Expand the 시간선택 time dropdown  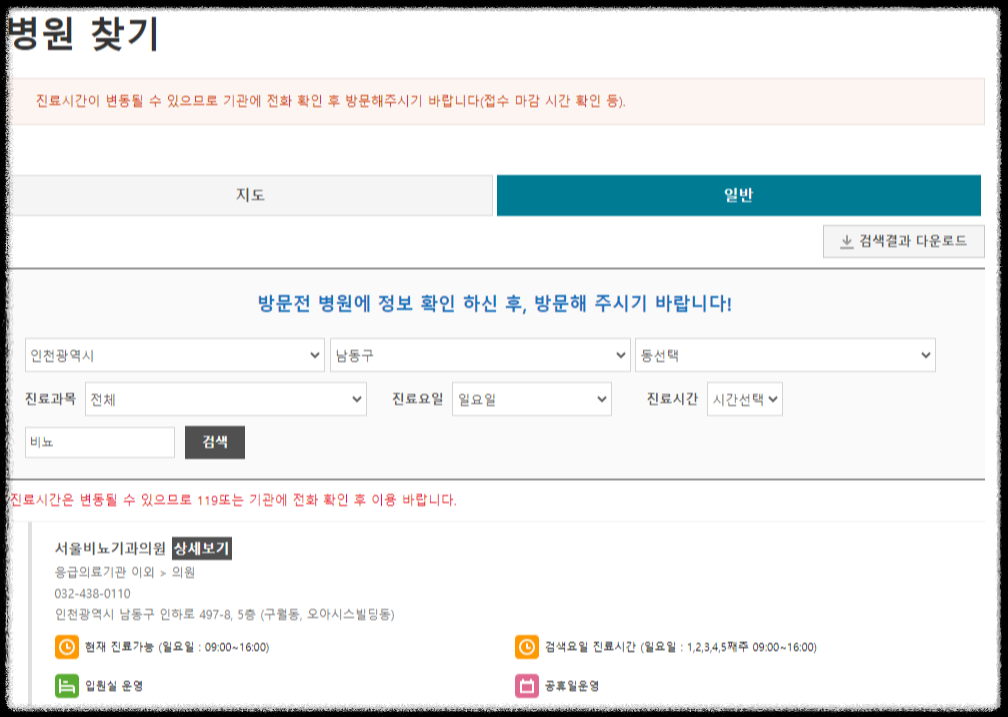[x=745, y=398]
